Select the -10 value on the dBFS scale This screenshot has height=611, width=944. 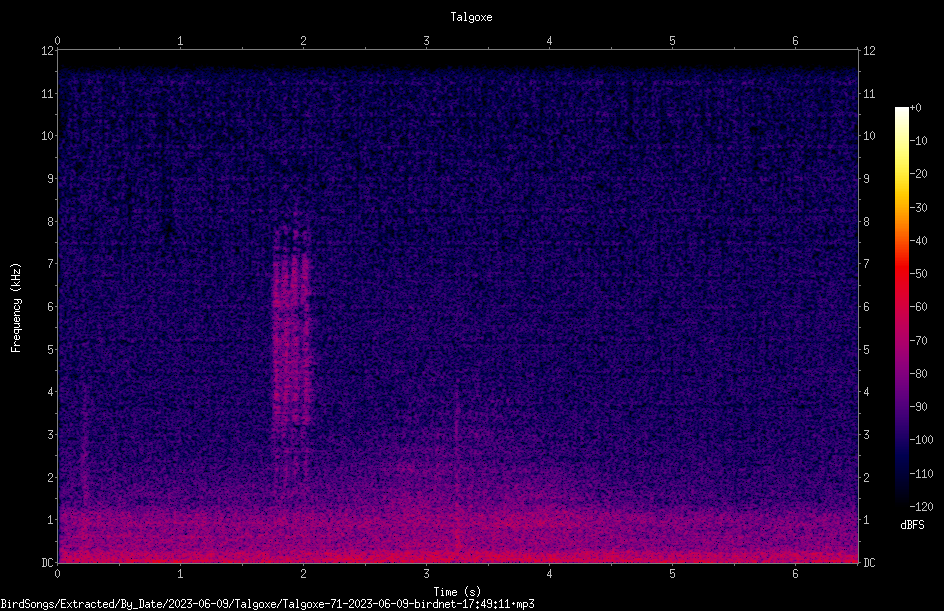click(919, 141)
